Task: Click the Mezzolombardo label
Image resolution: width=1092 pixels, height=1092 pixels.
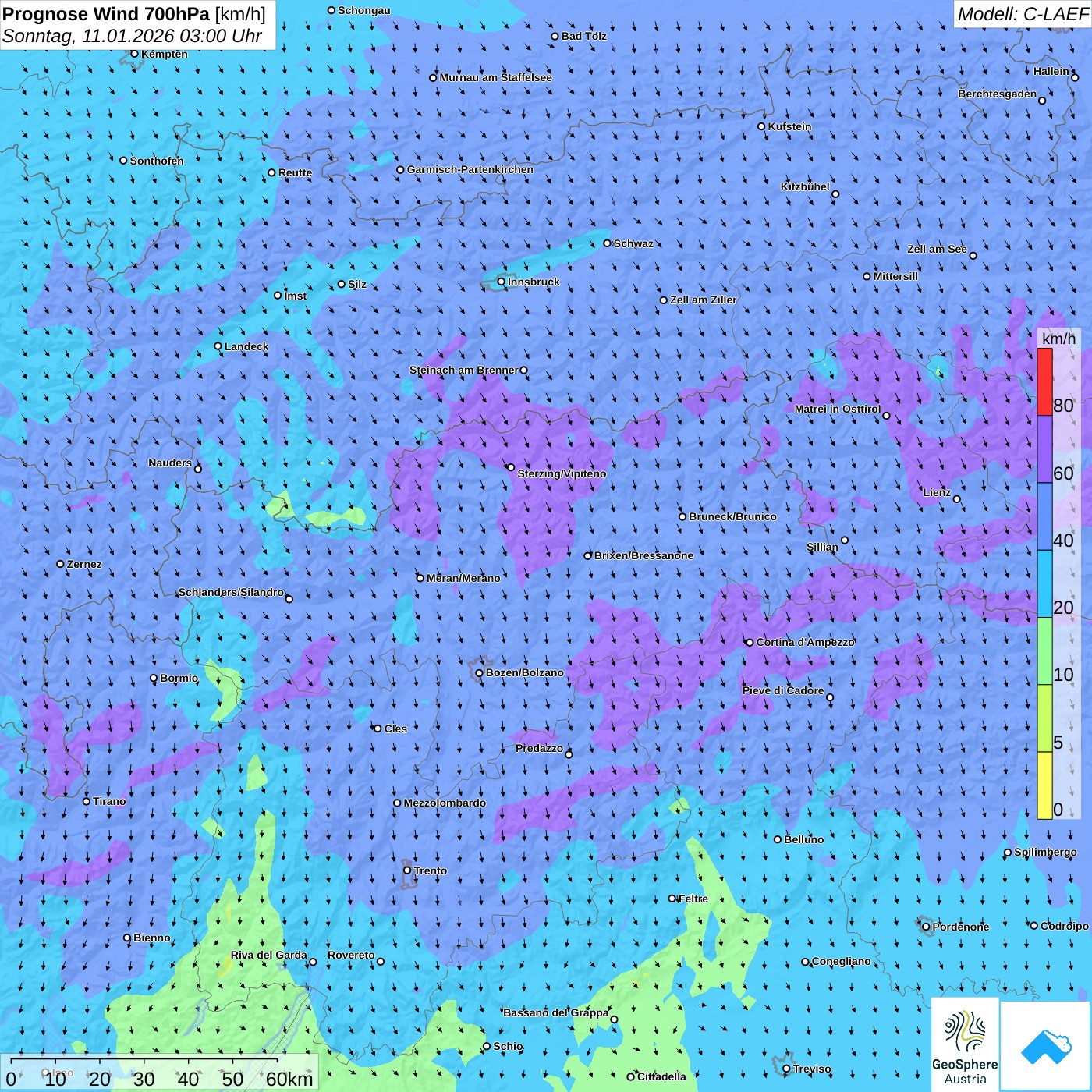Action: coord(445,803)
